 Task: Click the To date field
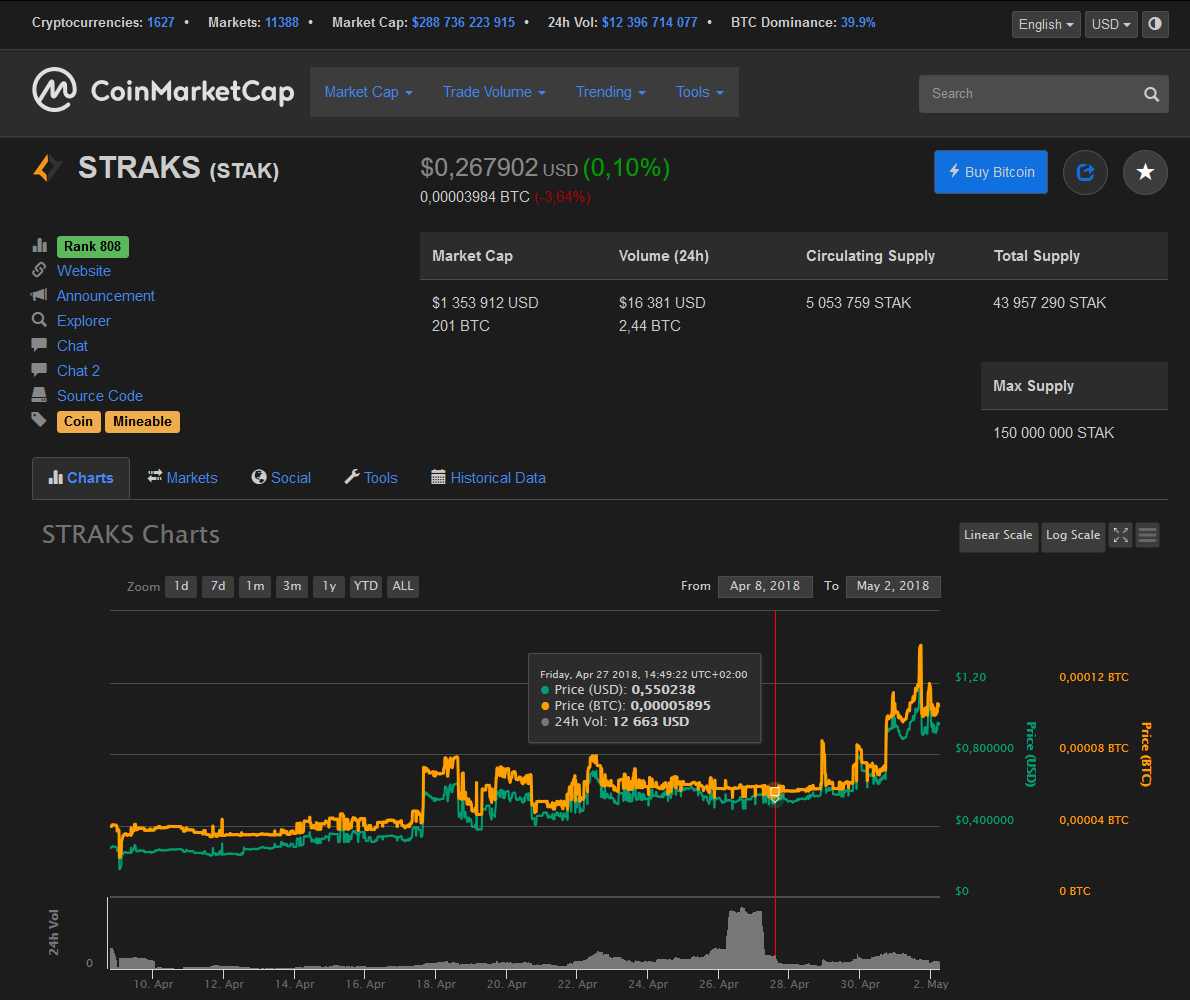coord(893,586)
